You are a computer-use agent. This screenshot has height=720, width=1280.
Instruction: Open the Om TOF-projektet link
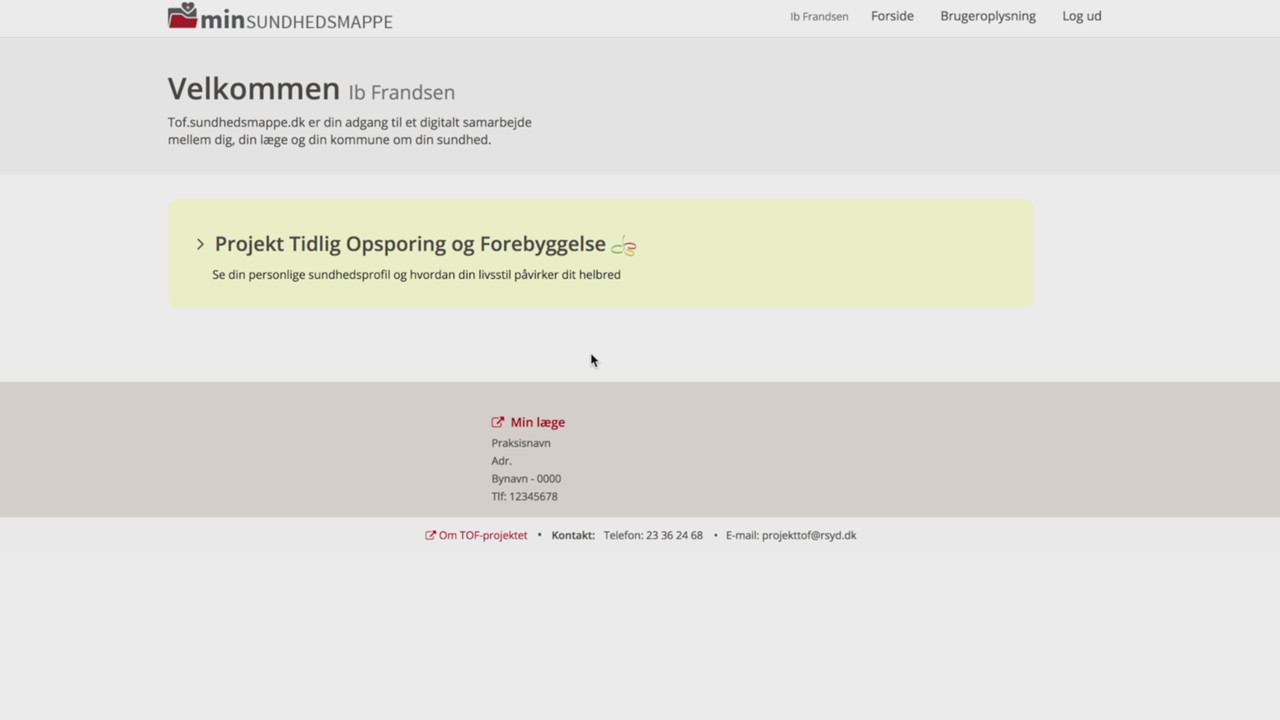coord(483,535)
